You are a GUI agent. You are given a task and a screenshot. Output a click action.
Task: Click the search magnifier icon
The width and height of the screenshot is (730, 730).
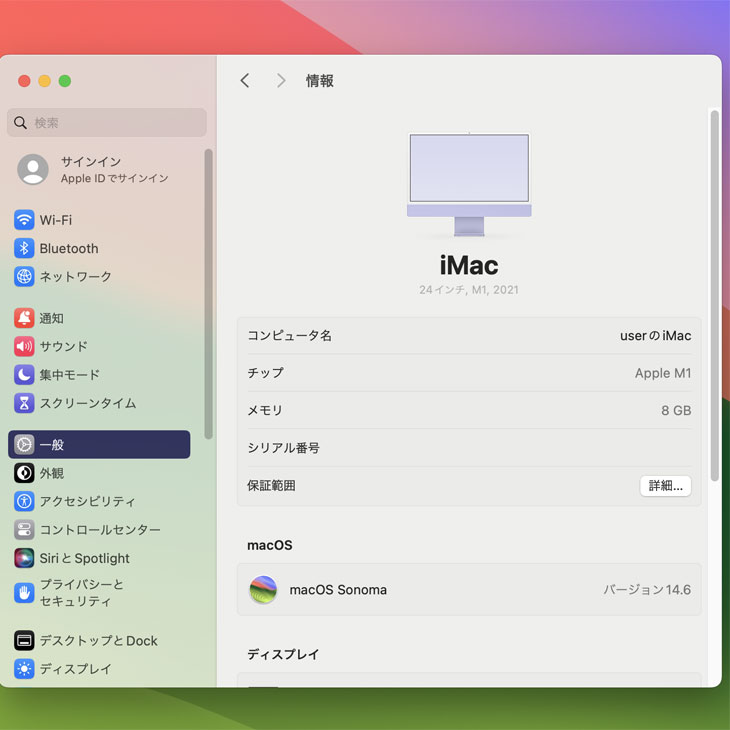point(20,123)
